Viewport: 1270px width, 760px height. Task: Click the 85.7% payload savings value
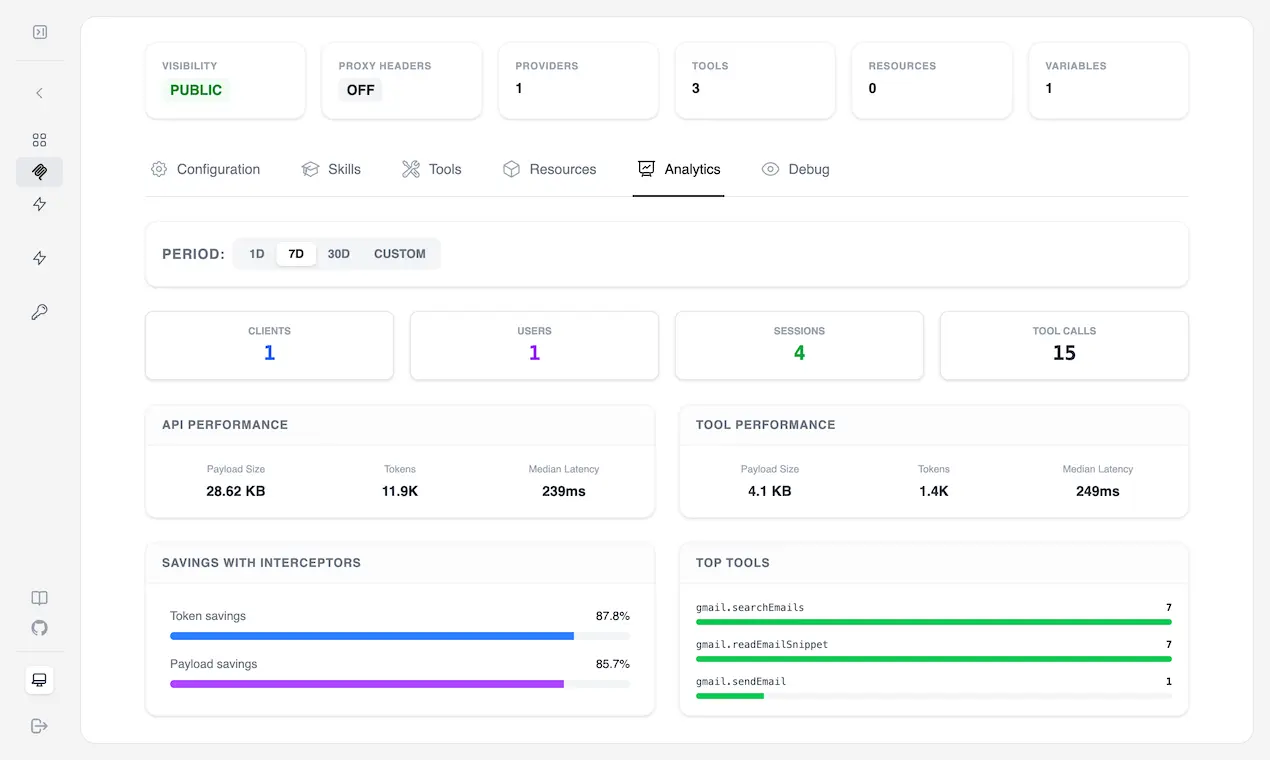tap(613, 664)
